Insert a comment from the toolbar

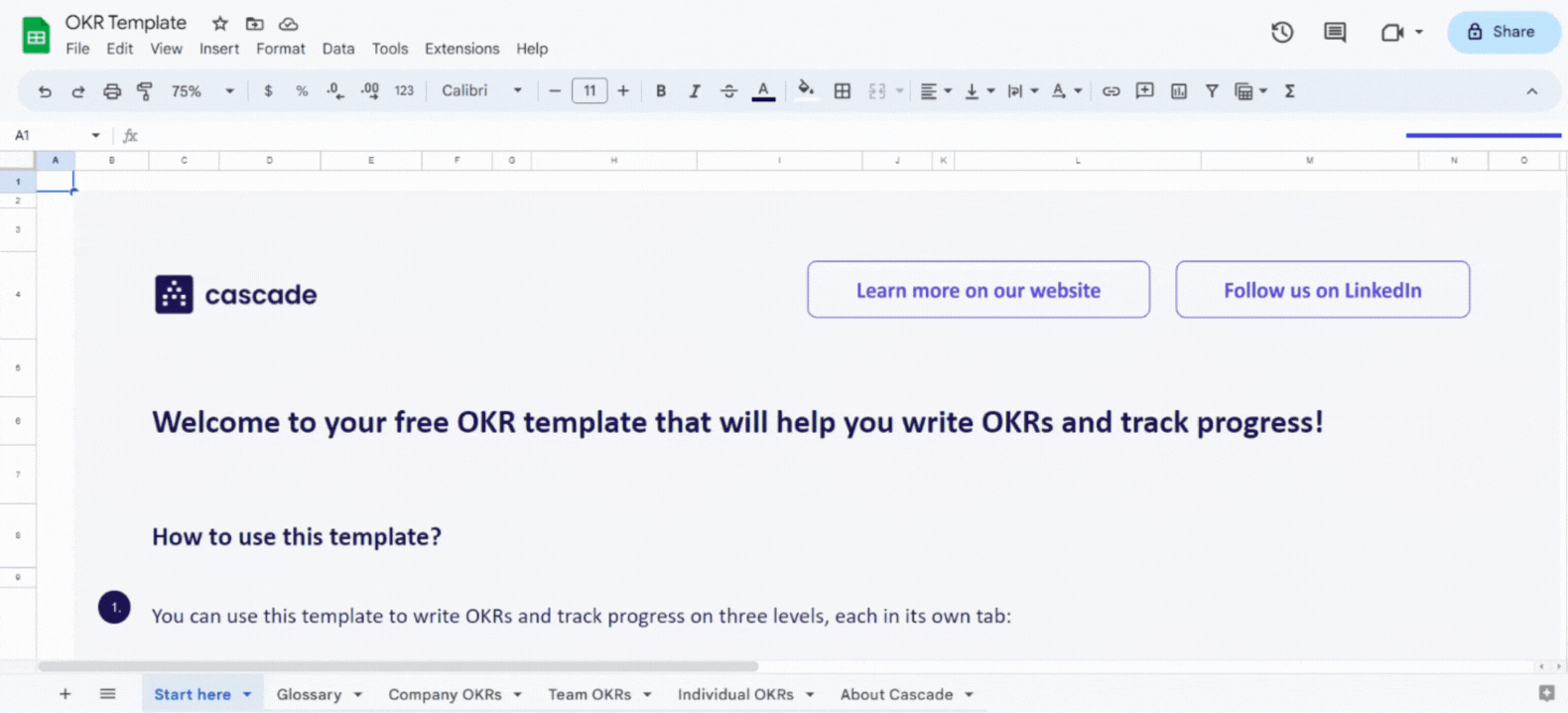(1145, 91)
